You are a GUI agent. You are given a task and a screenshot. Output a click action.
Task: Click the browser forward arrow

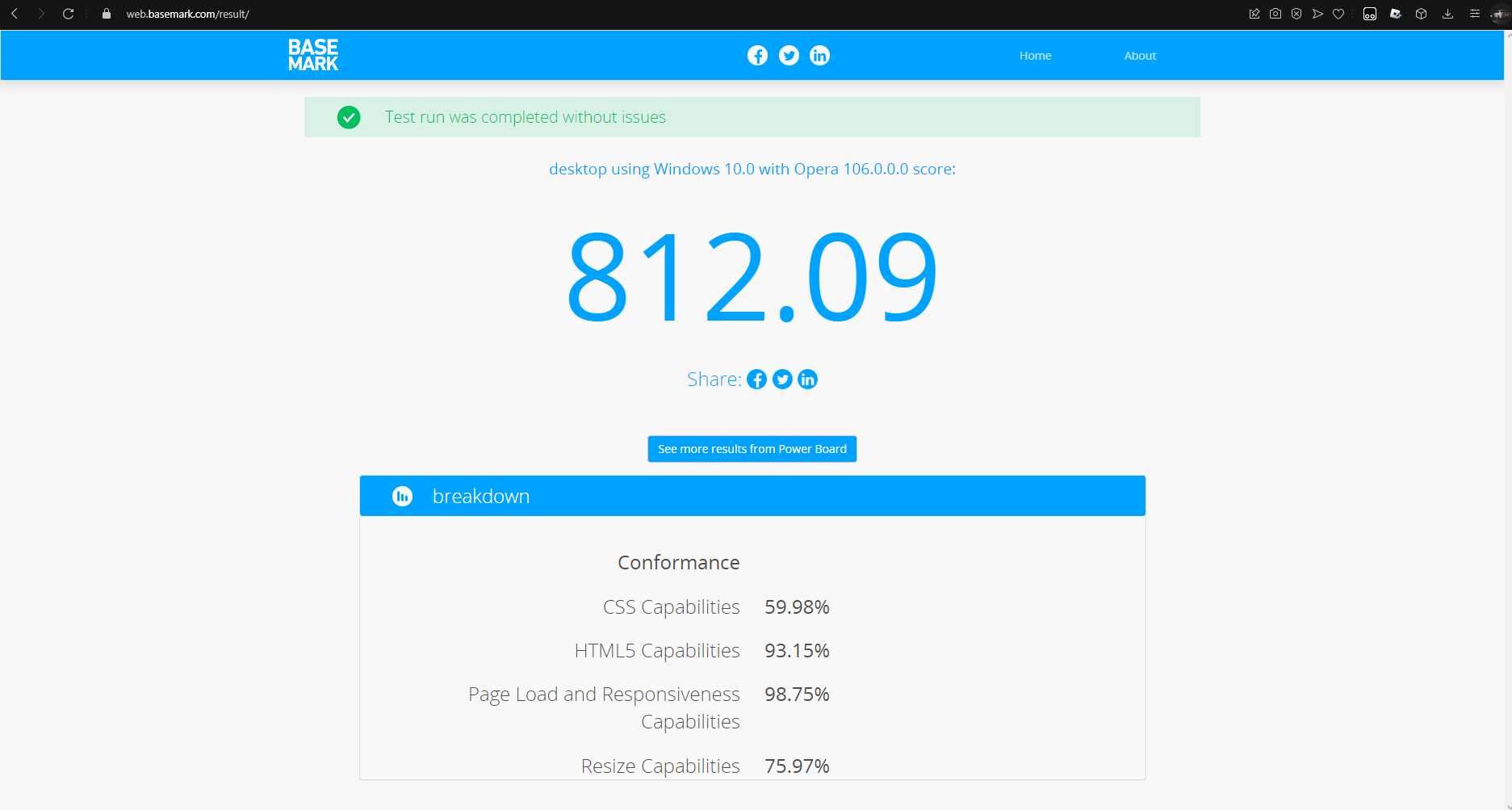tap(41, 14)
